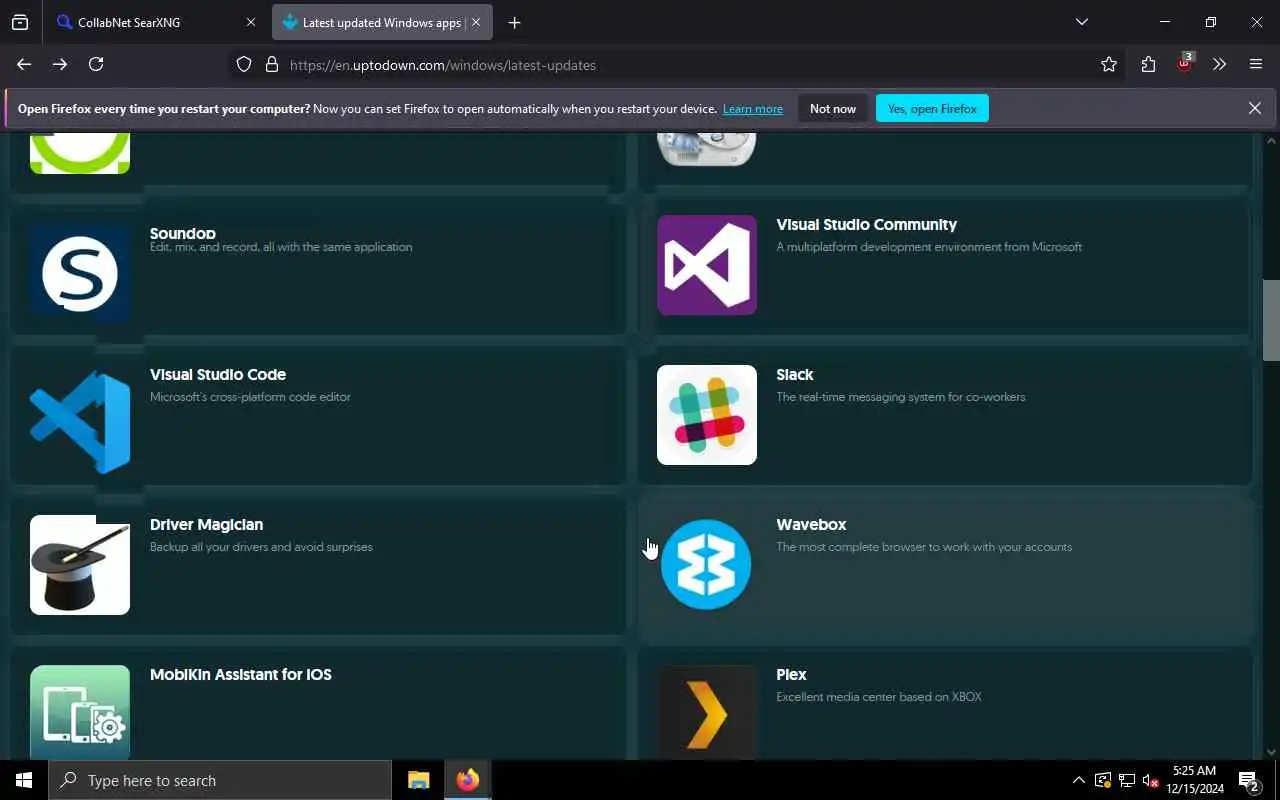Open the Driver Magician title link
Image resolution: width=1280 pixels, height=800 pixels.
pos(206,524)
